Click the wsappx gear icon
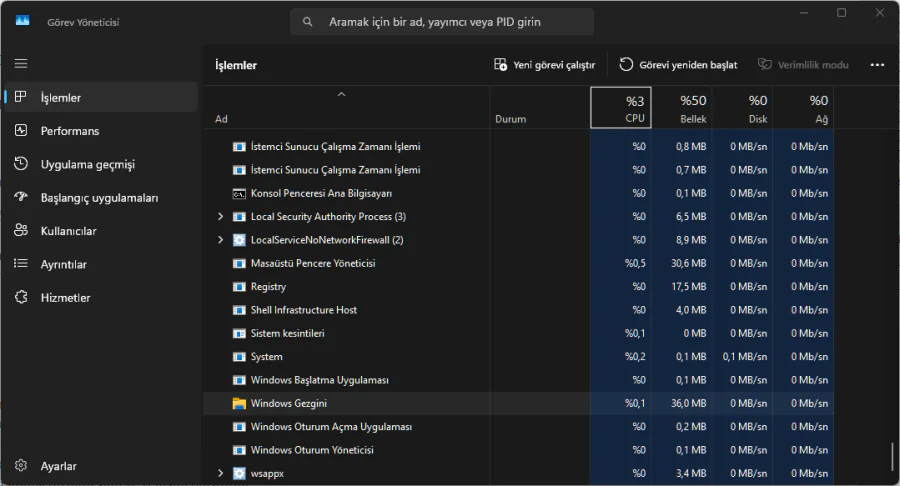900x486 pixels. 239,473
